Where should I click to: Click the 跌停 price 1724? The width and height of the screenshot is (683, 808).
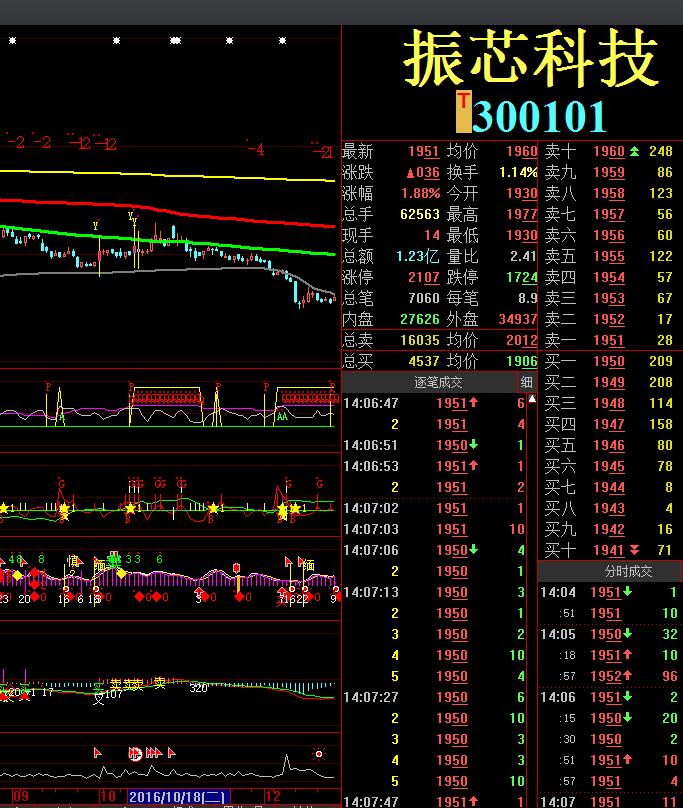[522, 278]
